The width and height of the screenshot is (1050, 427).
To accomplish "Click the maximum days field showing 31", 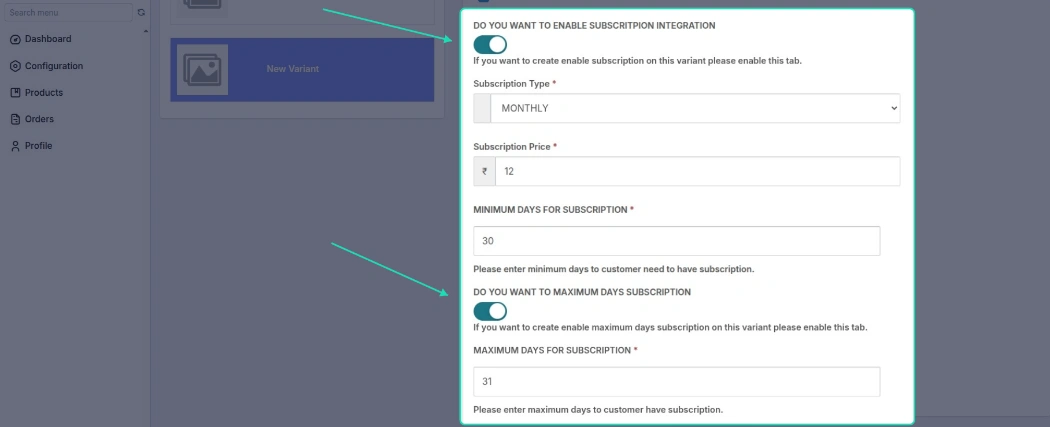I will [x=676, y=381].
